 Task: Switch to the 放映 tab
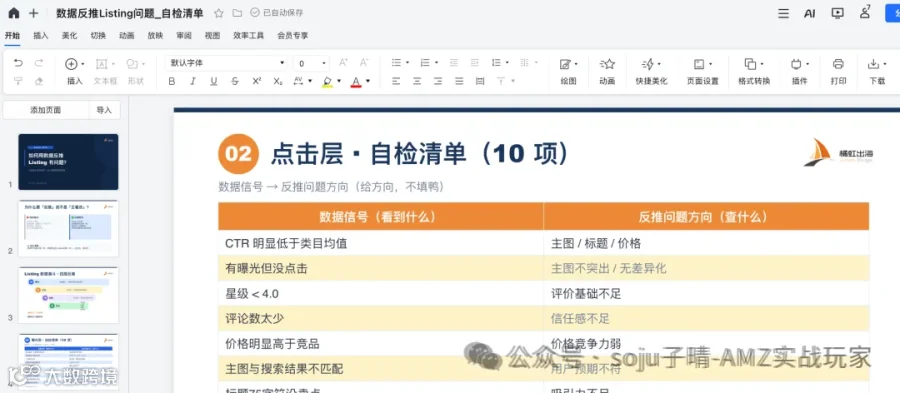point(155,36)
